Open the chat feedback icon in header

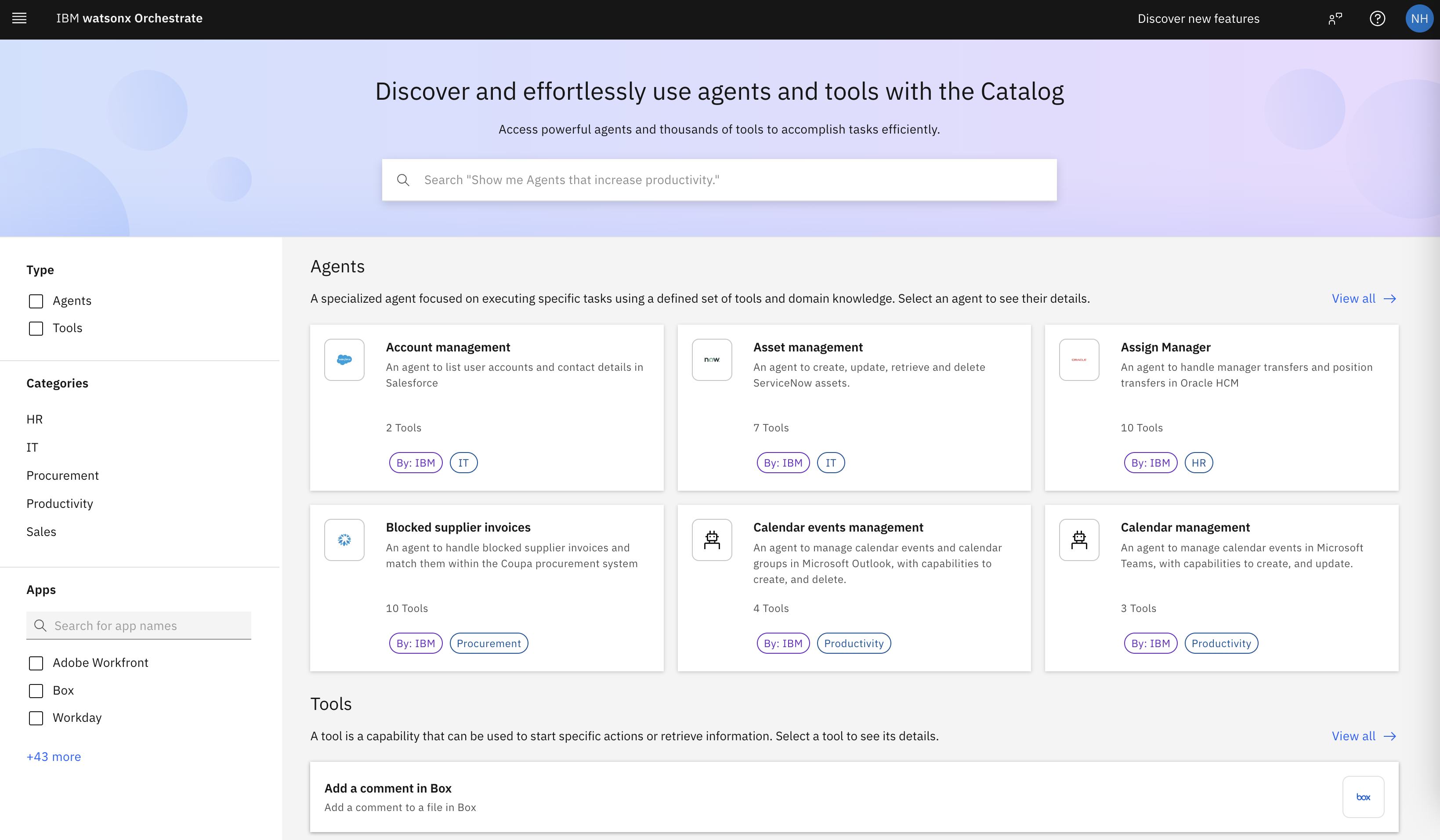pyautogui.click(x=1335, y=19)
